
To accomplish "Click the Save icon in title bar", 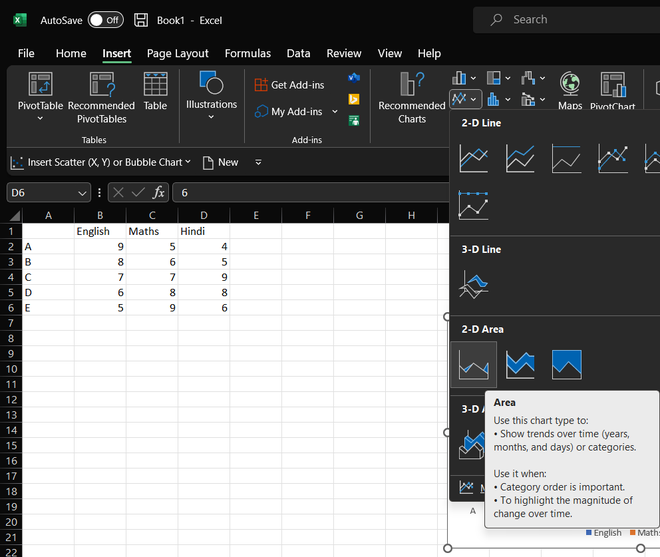I will click(141, 20).
